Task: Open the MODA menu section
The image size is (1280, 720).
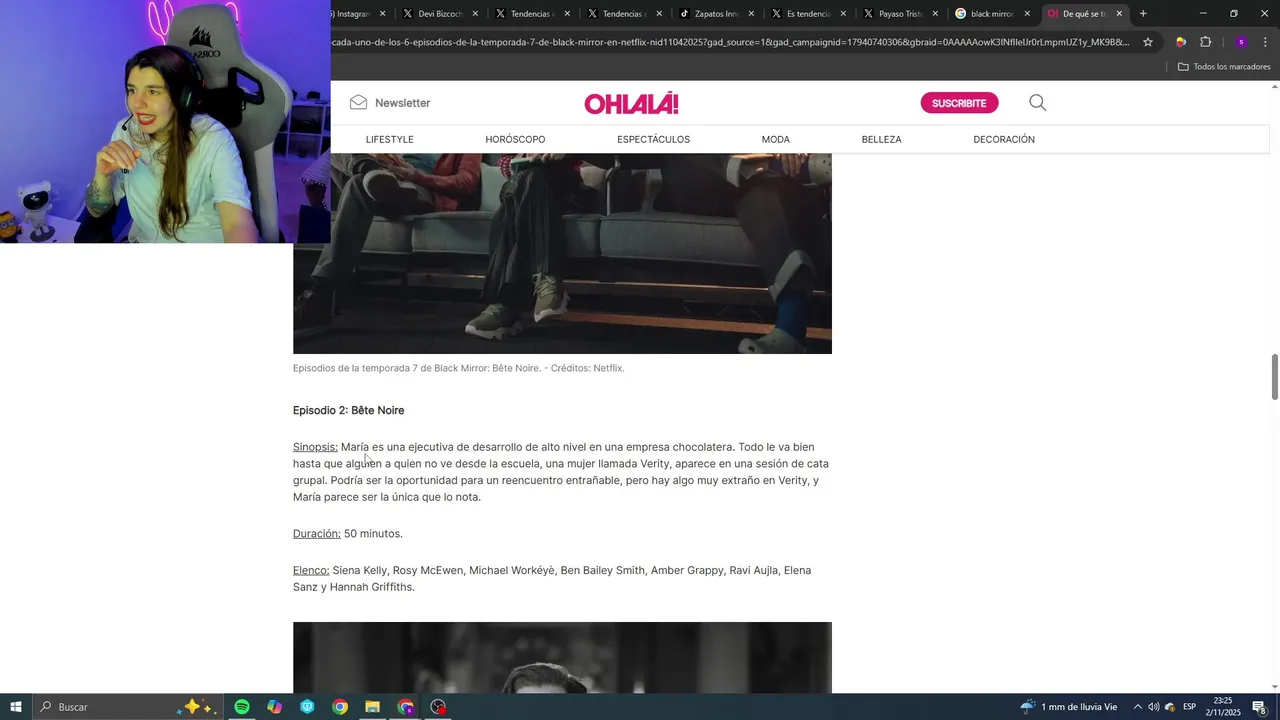Action: point(775,139)
